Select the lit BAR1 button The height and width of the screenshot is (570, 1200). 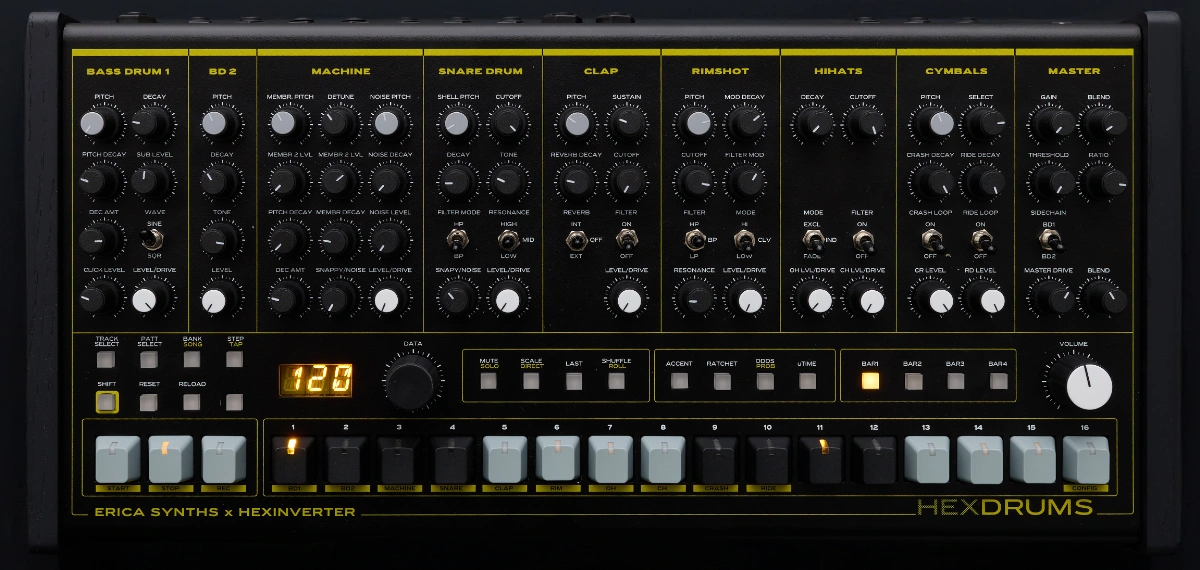(x=870, y=380)
